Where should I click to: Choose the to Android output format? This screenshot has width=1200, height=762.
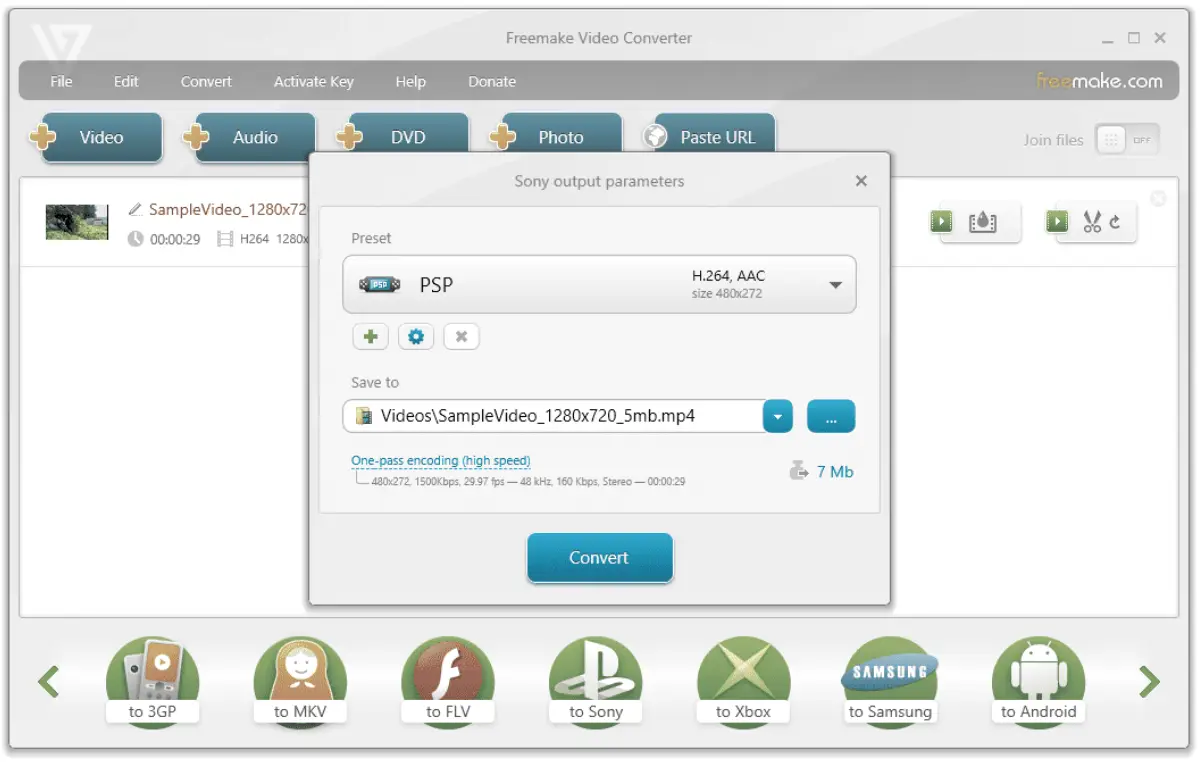pyautogui.click(x=1038, y=682)
